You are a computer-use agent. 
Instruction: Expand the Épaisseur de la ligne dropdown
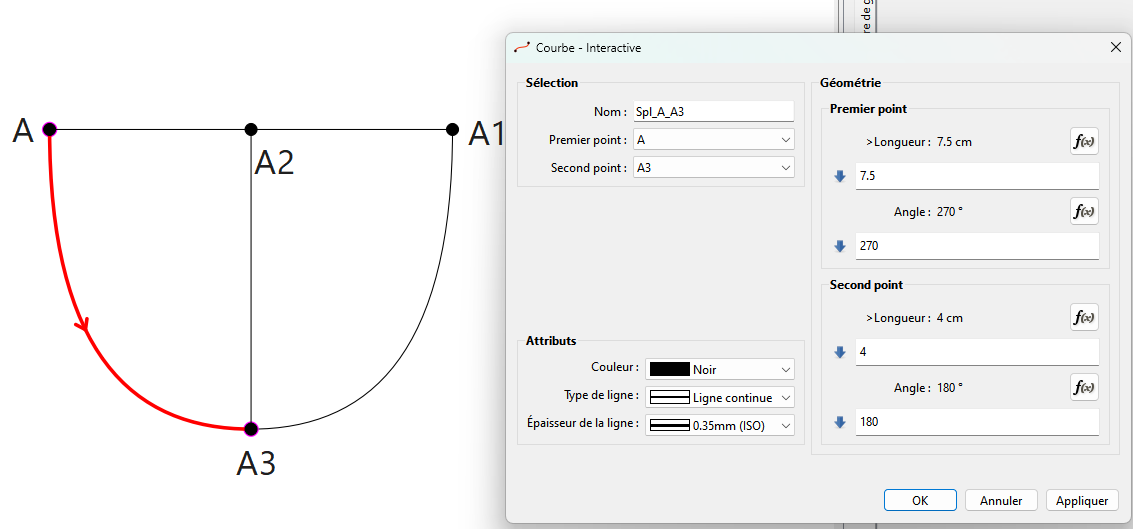[x=720, y=425]
